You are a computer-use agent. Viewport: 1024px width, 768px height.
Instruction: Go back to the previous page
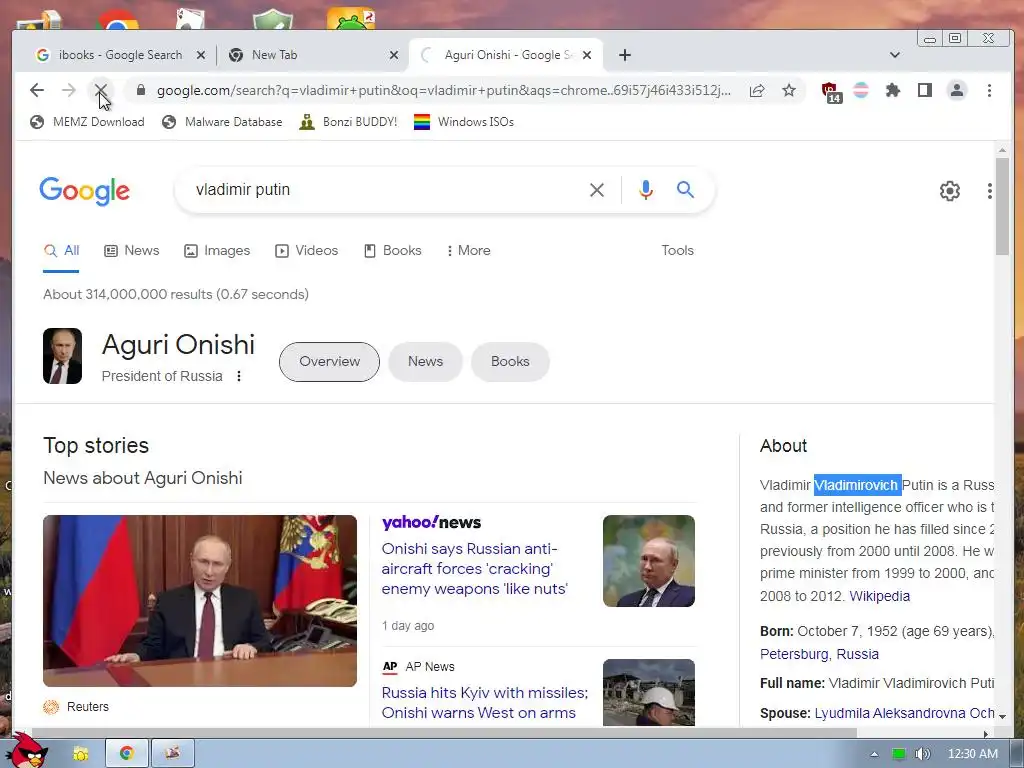[37, 90]
